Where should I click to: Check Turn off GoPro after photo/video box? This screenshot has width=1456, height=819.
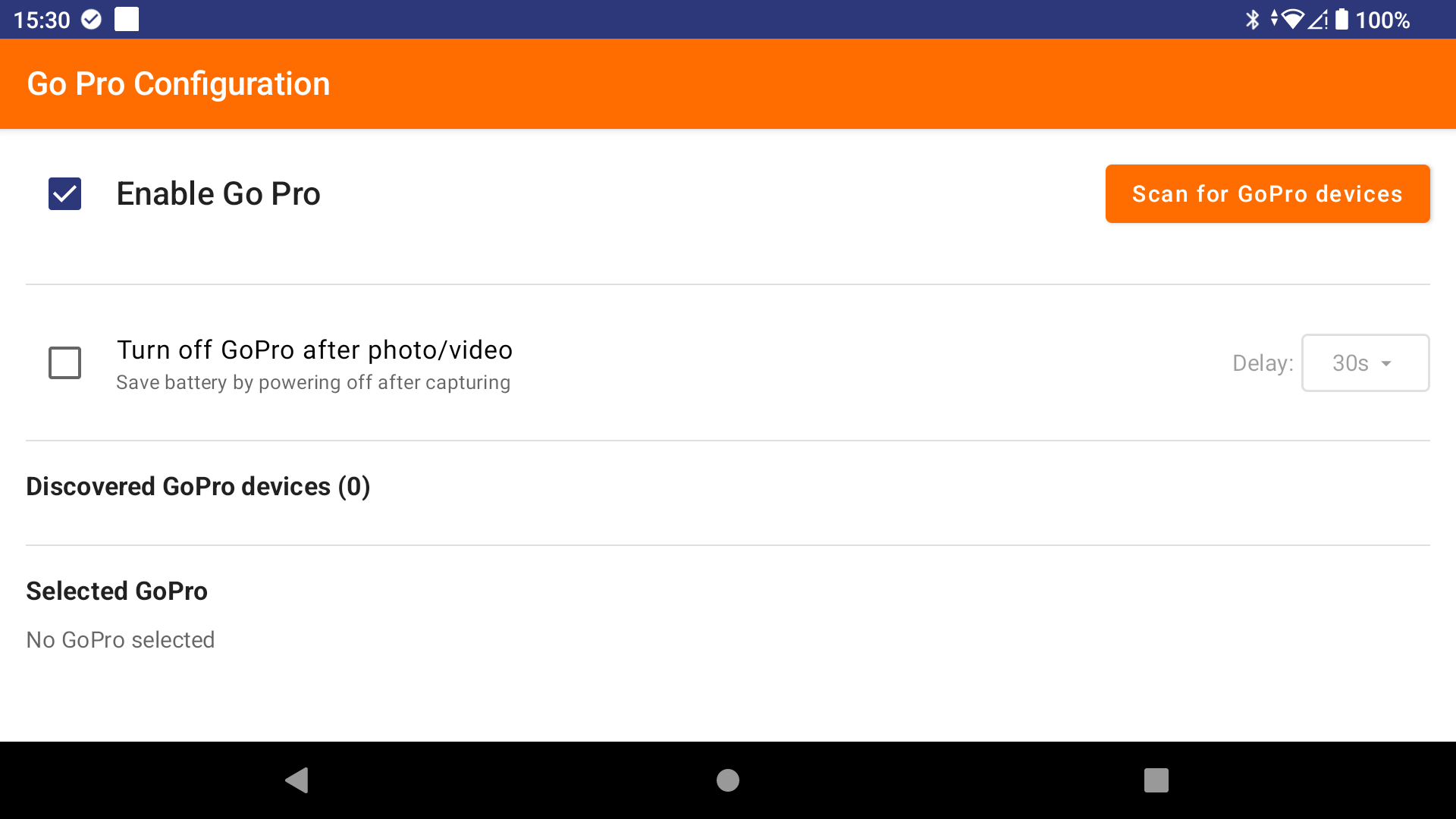click(x=64, y=362)
